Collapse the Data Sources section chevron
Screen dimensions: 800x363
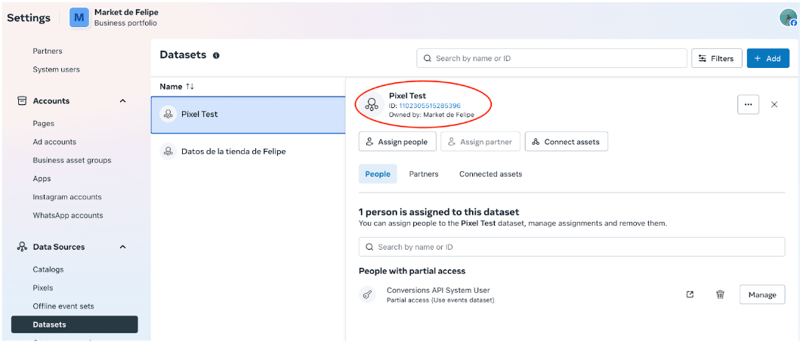(122, 247)
